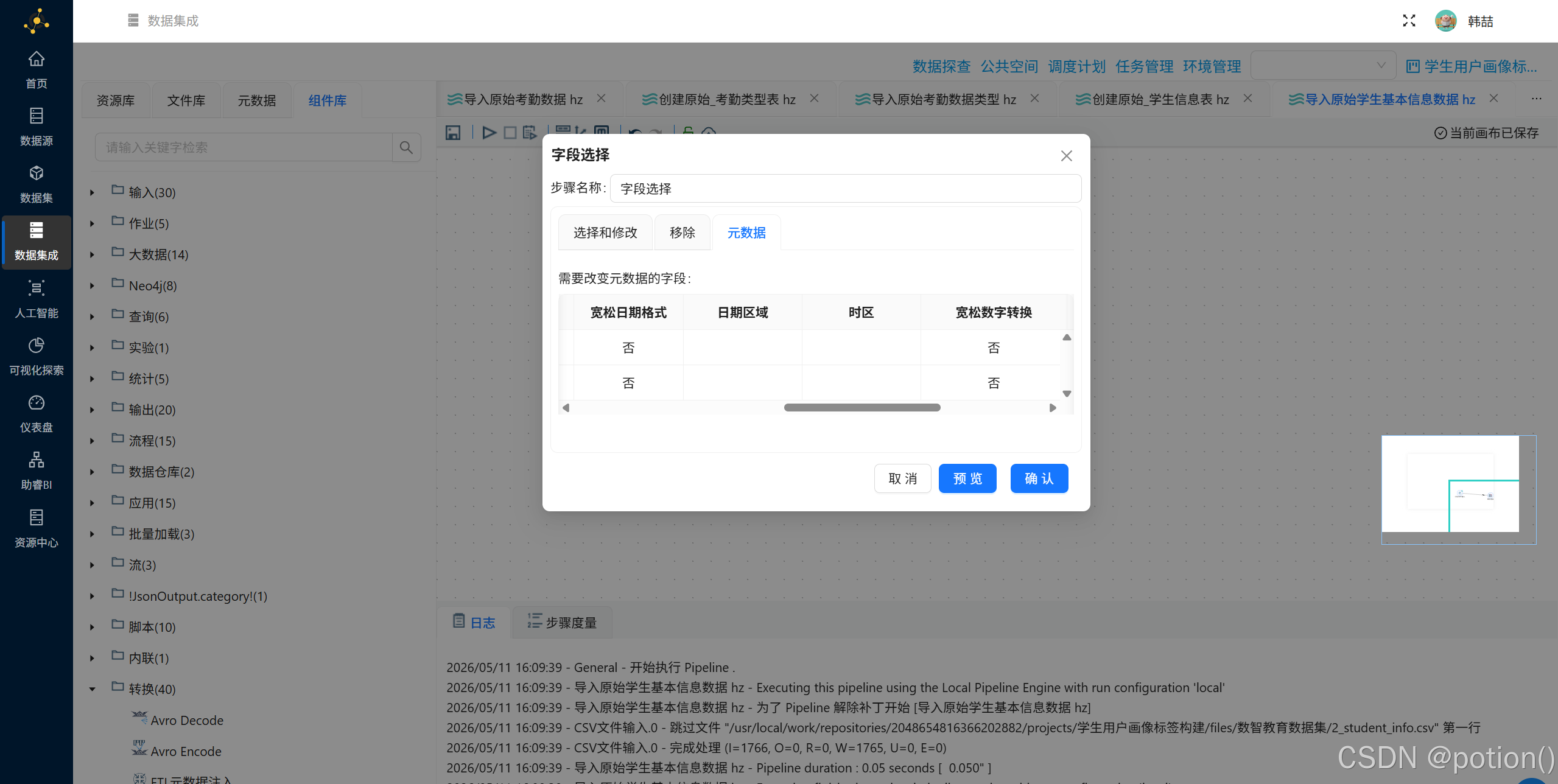
Task: Click the 宽松日期格式 column header
Action: 628,312
